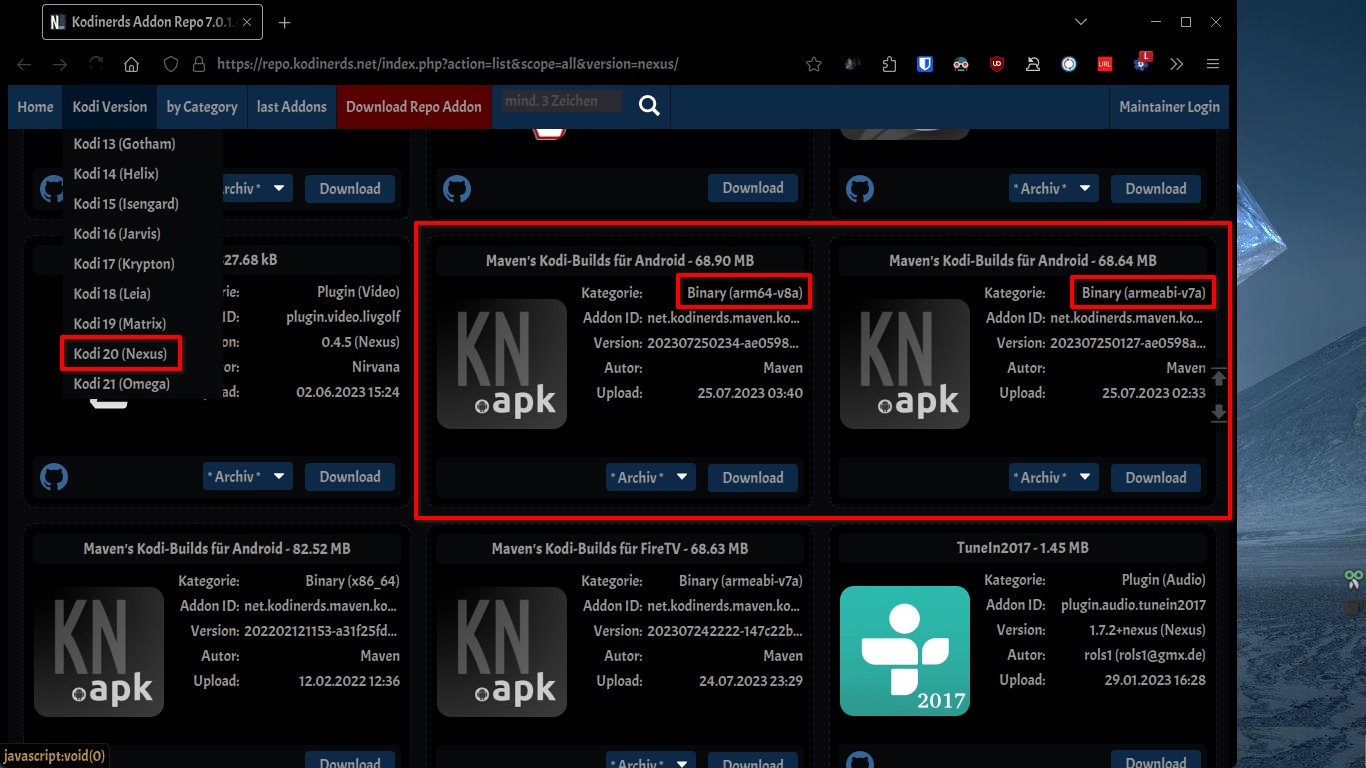
Task: Click the author name 'Nirvana'
Action: point(375,367)
